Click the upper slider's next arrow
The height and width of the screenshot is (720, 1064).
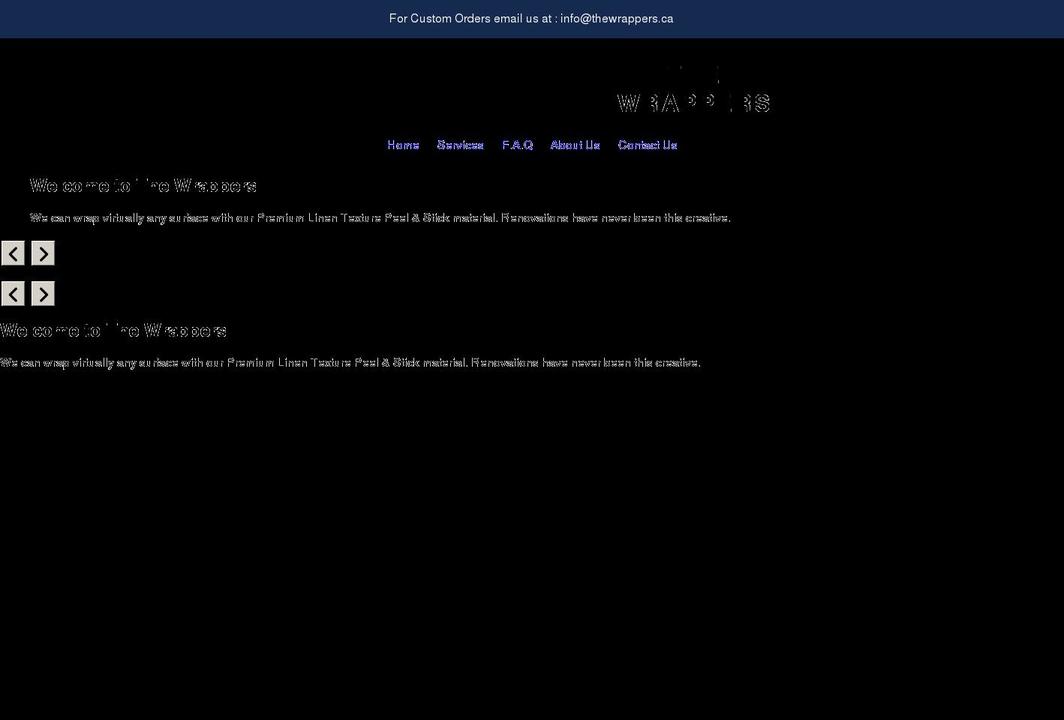(43, 253)
